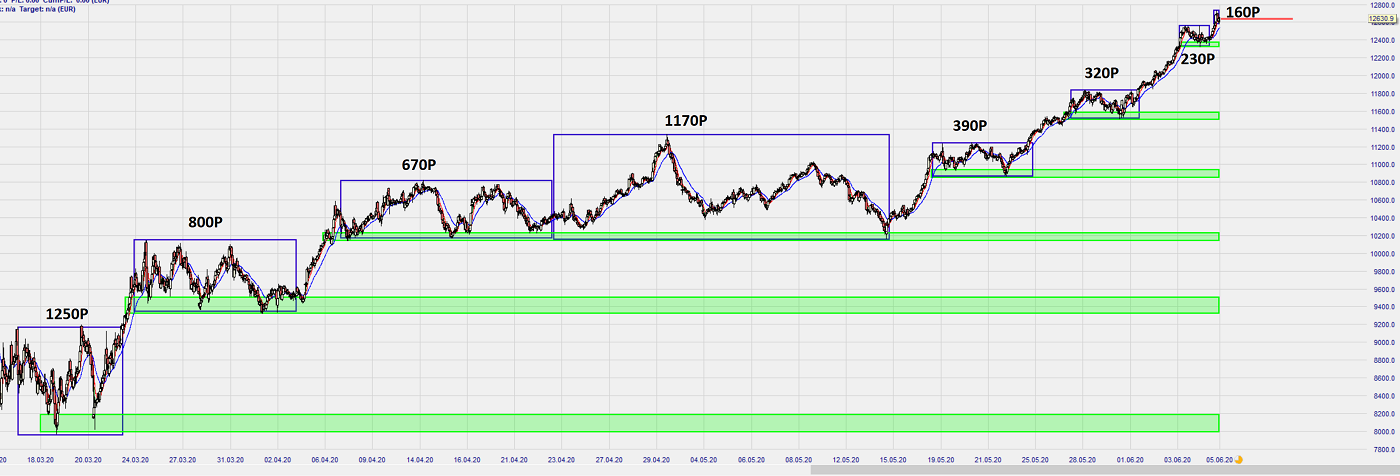Click the 12.05.20 date axis label
This screenshot has height=476, width=1400.
pyautogui.click(x=846, y=460)
